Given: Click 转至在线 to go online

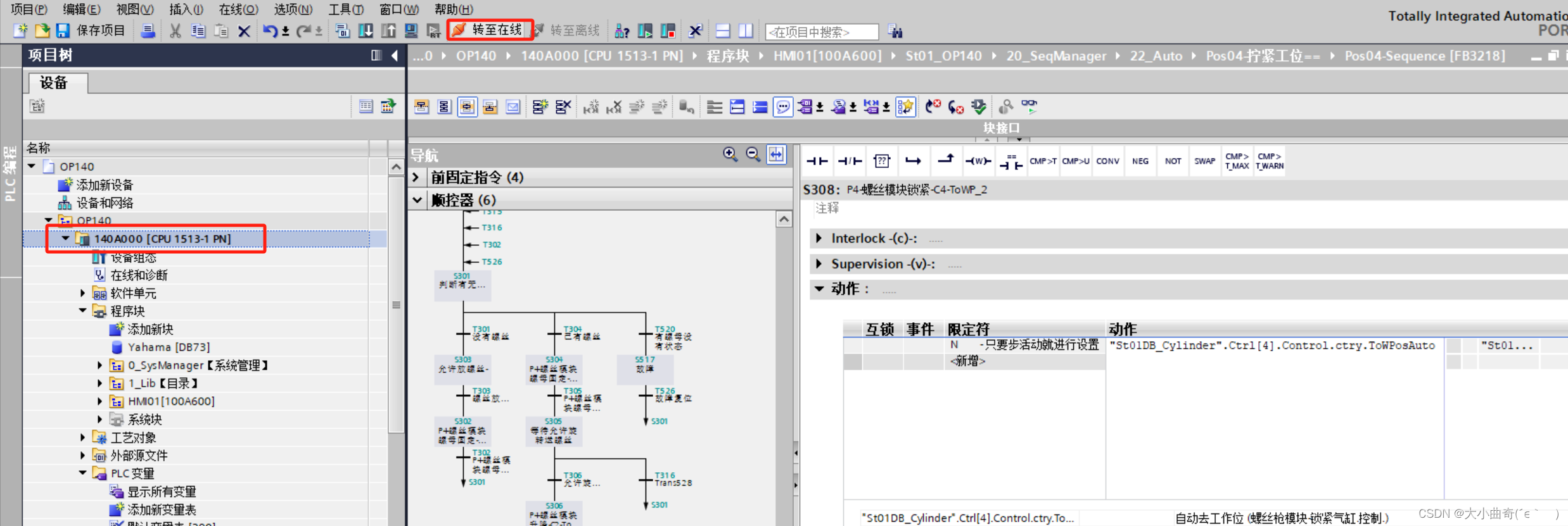Looking at the screenshot, I should [488, 30].
